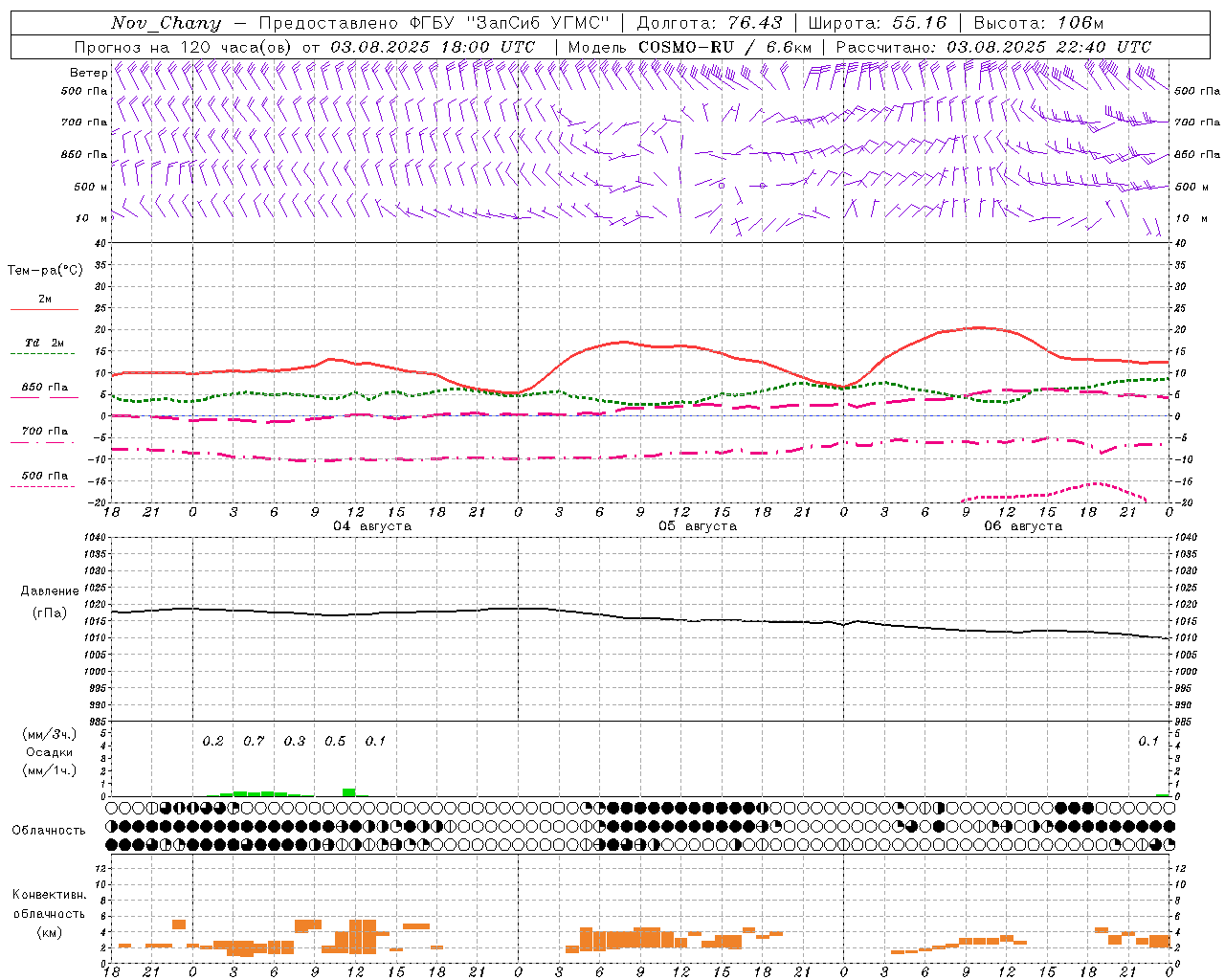
Task: Click the precipitation value 0.7
Action: tap(254, 741)
